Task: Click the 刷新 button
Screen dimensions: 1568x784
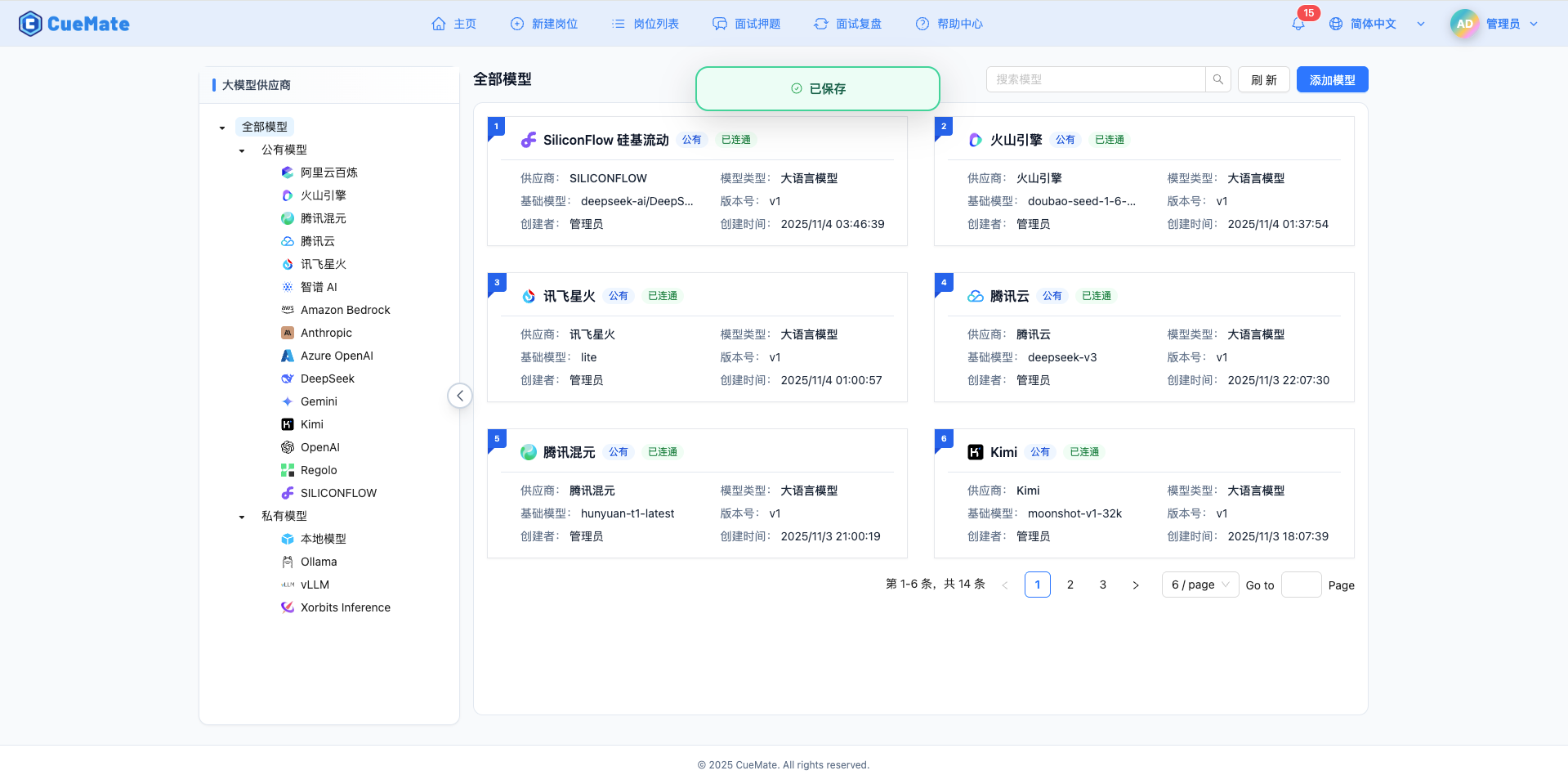Action: (x=1263, y=79)
